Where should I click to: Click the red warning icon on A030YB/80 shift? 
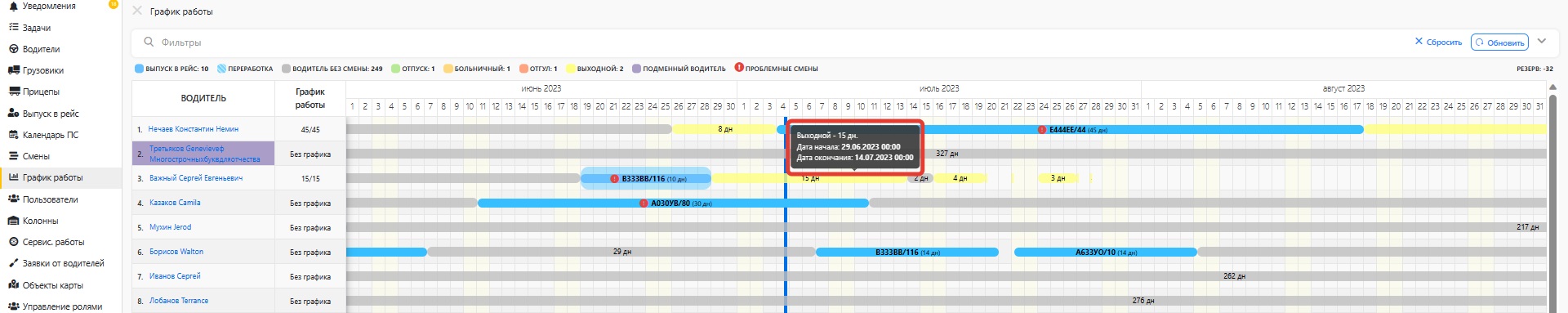coord(644,203)
